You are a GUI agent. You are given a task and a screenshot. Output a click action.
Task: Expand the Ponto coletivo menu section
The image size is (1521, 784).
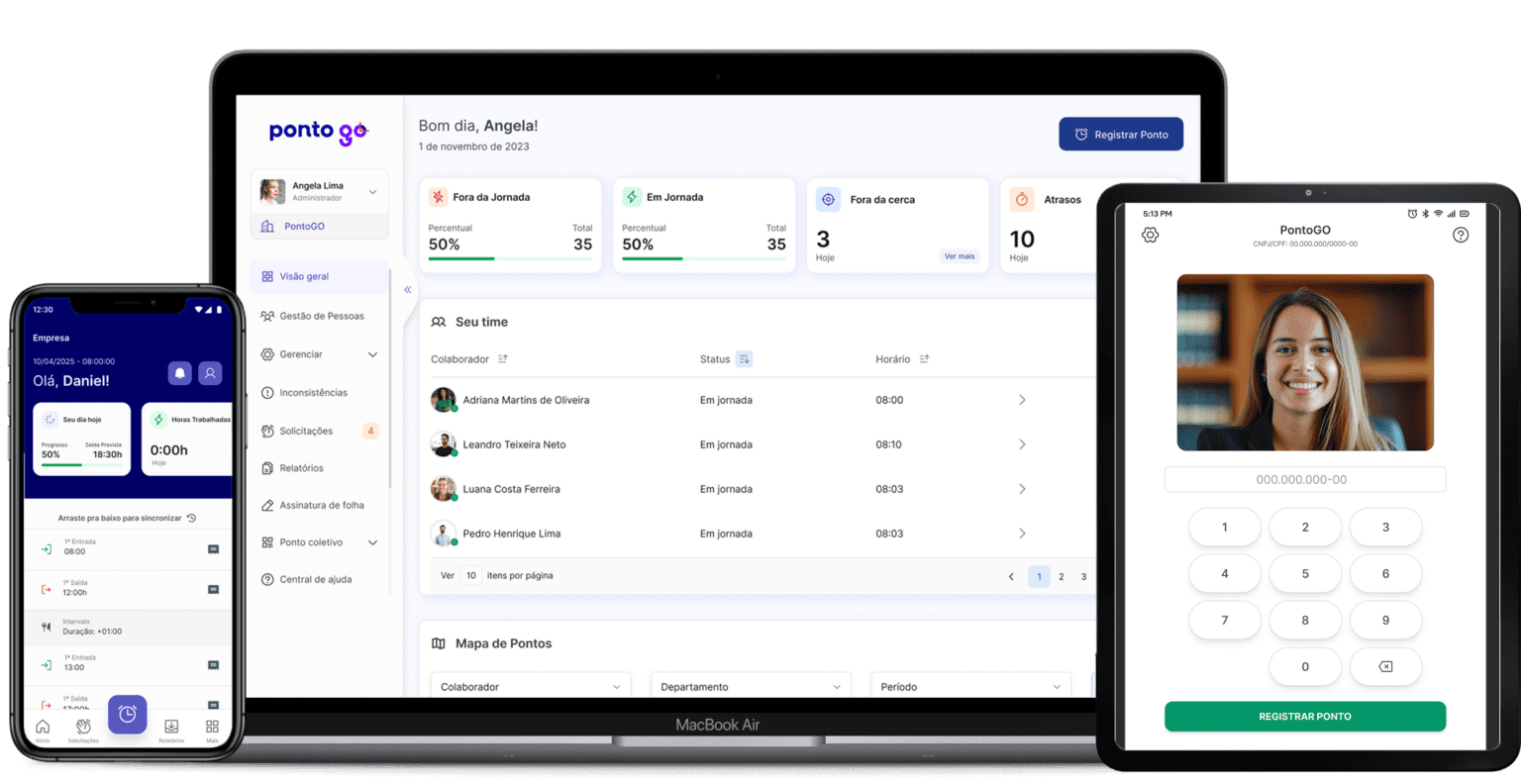[x=372, y=542]
